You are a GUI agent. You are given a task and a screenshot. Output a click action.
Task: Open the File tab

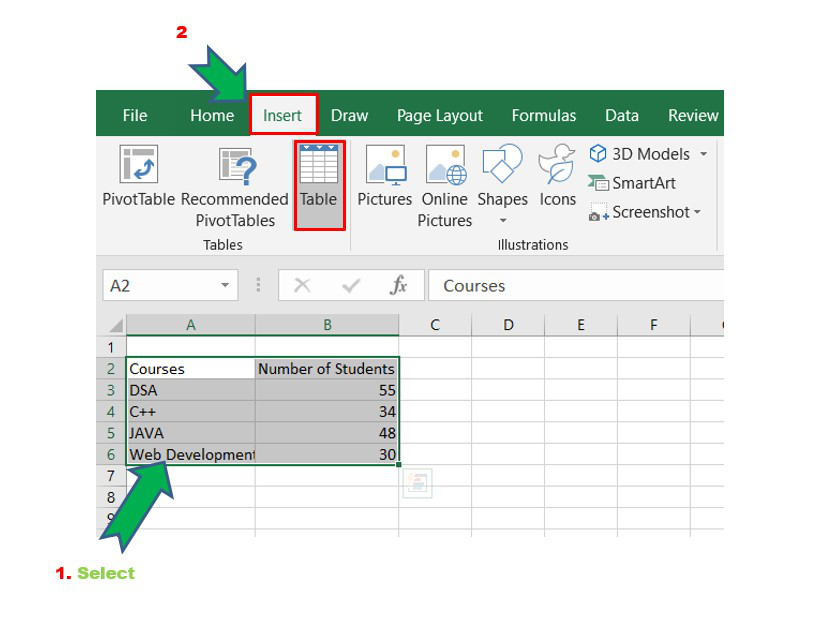tap(135, 115)
